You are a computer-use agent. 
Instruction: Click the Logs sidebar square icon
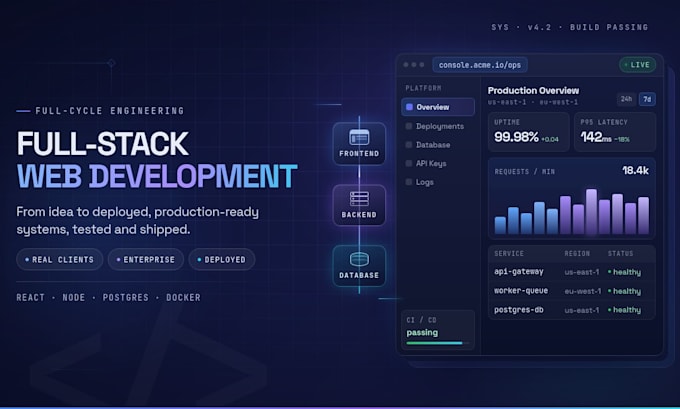[409, 182]
